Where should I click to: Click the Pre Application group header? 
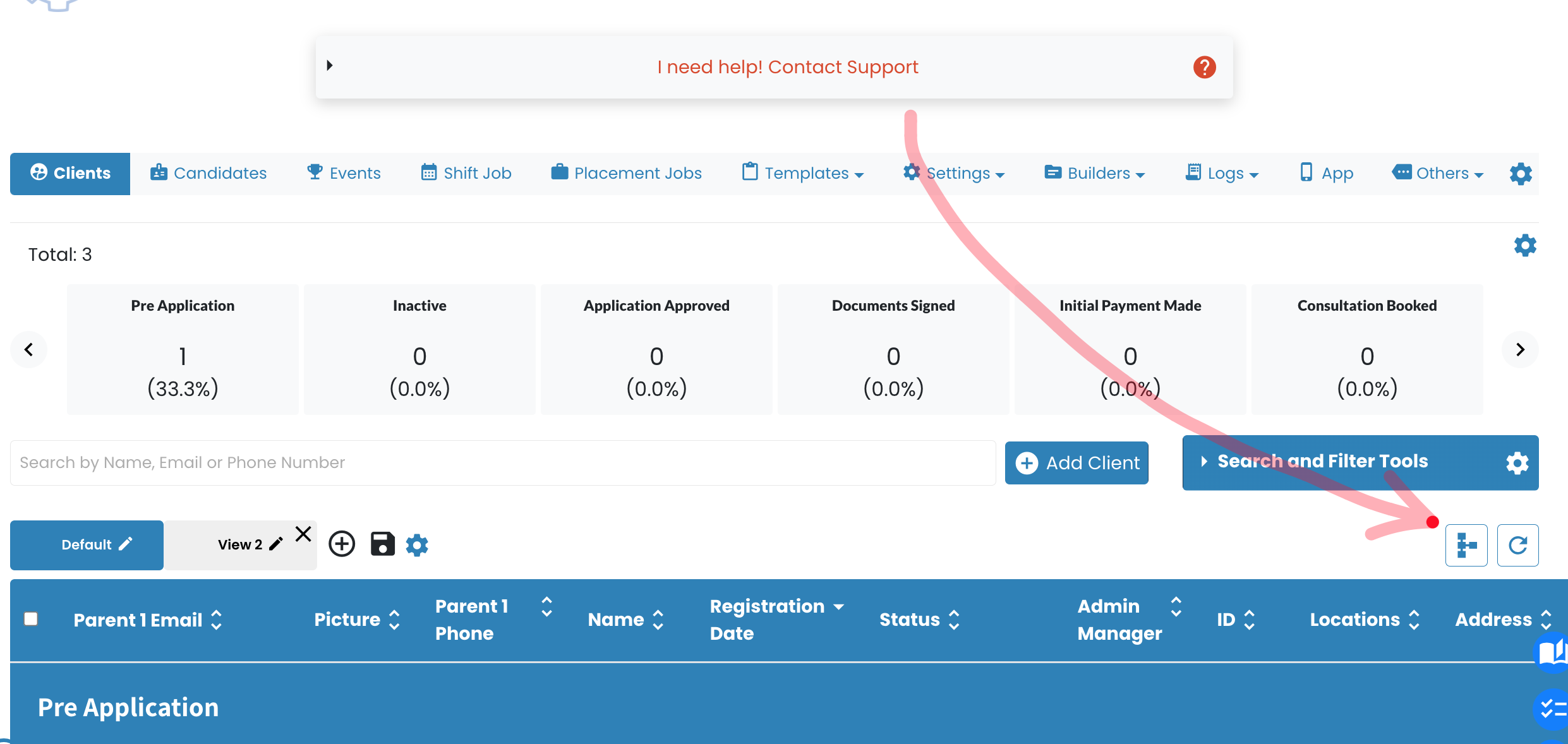pyautogui.click(x=128, y=707)
